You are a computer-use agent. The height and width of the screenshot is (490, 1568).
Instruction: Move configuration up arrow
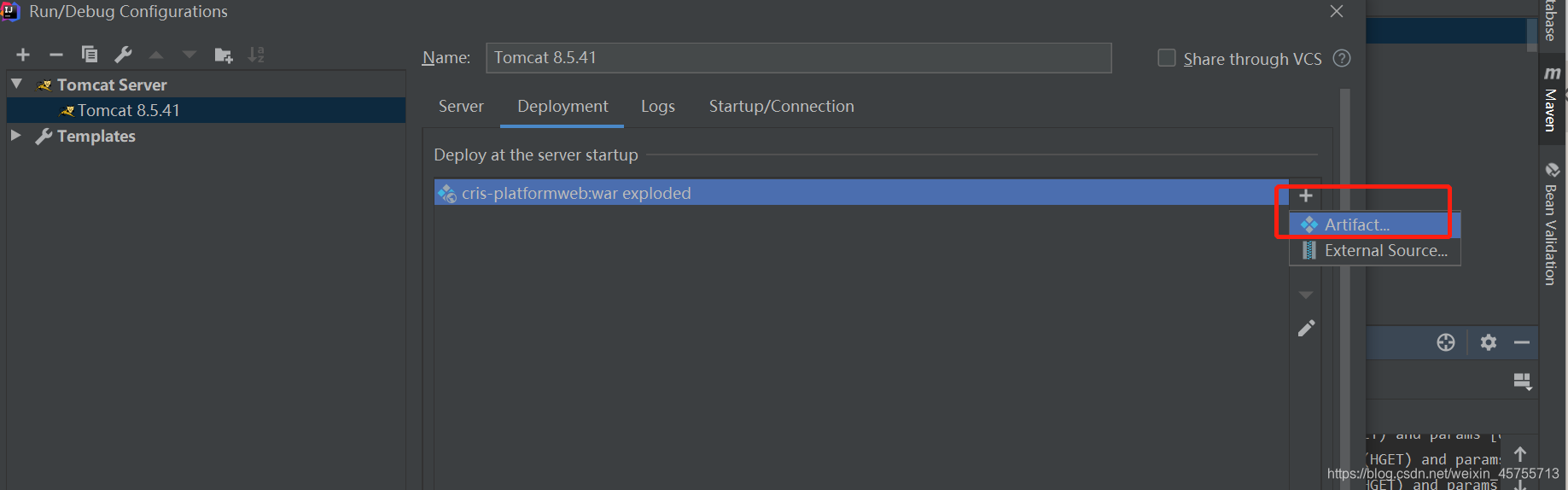pos(156,55)
